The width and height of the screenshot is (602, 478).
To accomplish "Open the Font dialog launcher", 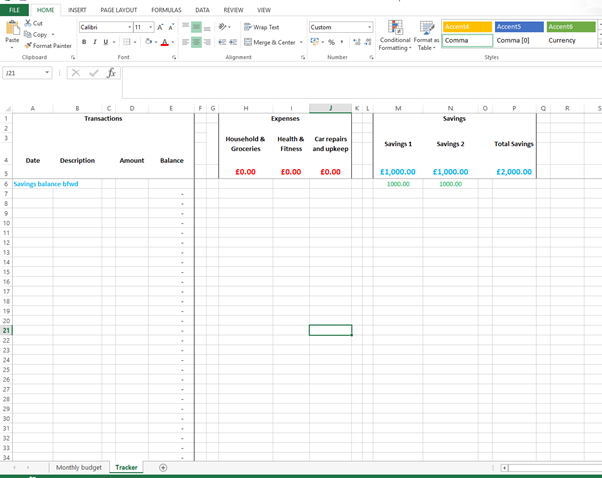I will [174, 57].
